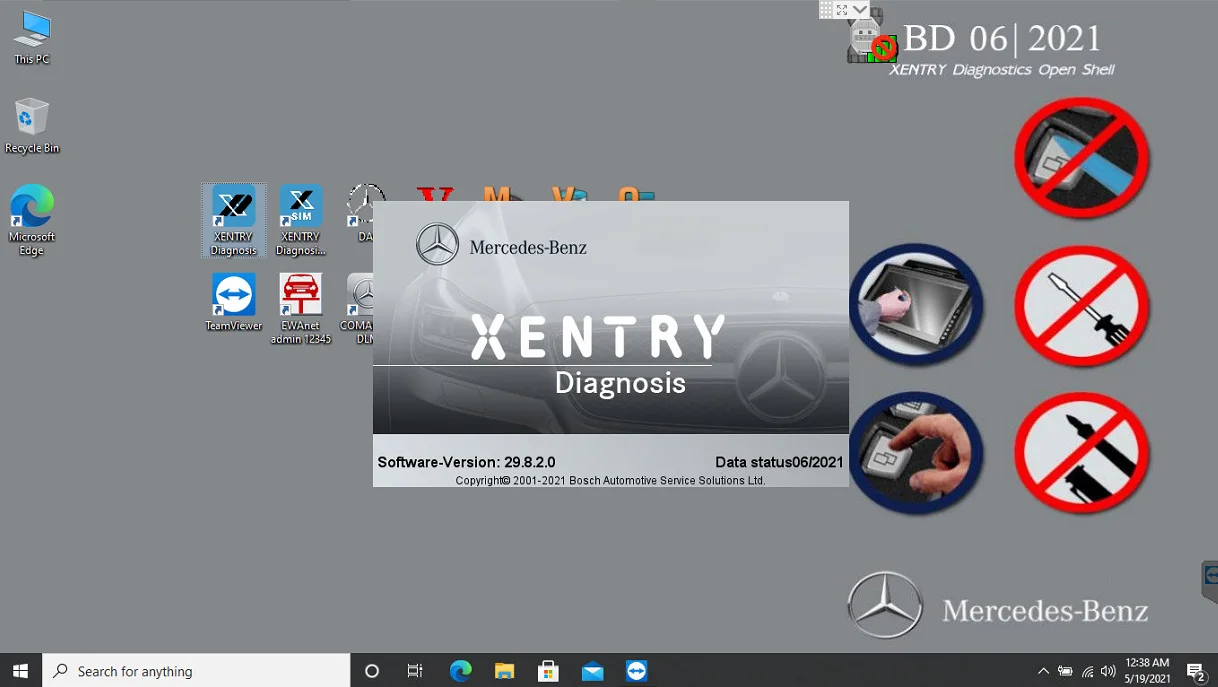This screenshot has height=687, width=1218.
Task: Open the XENTRY Diagnosis desktop shortcut
Action: [x=234, y=221]
